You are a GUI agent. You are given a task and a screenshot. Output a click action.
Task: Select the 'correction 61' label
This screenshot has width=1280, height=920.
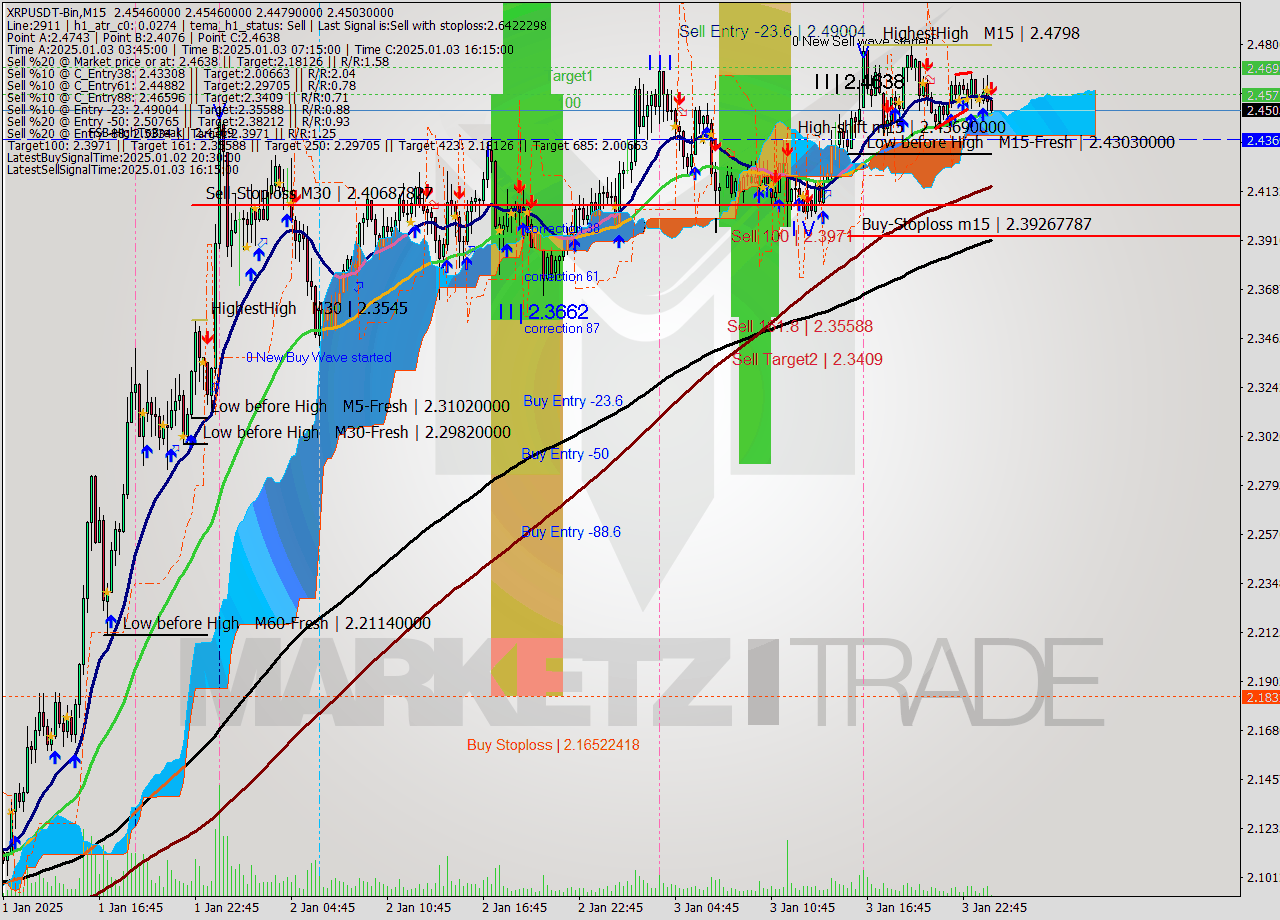click(562, 276)
